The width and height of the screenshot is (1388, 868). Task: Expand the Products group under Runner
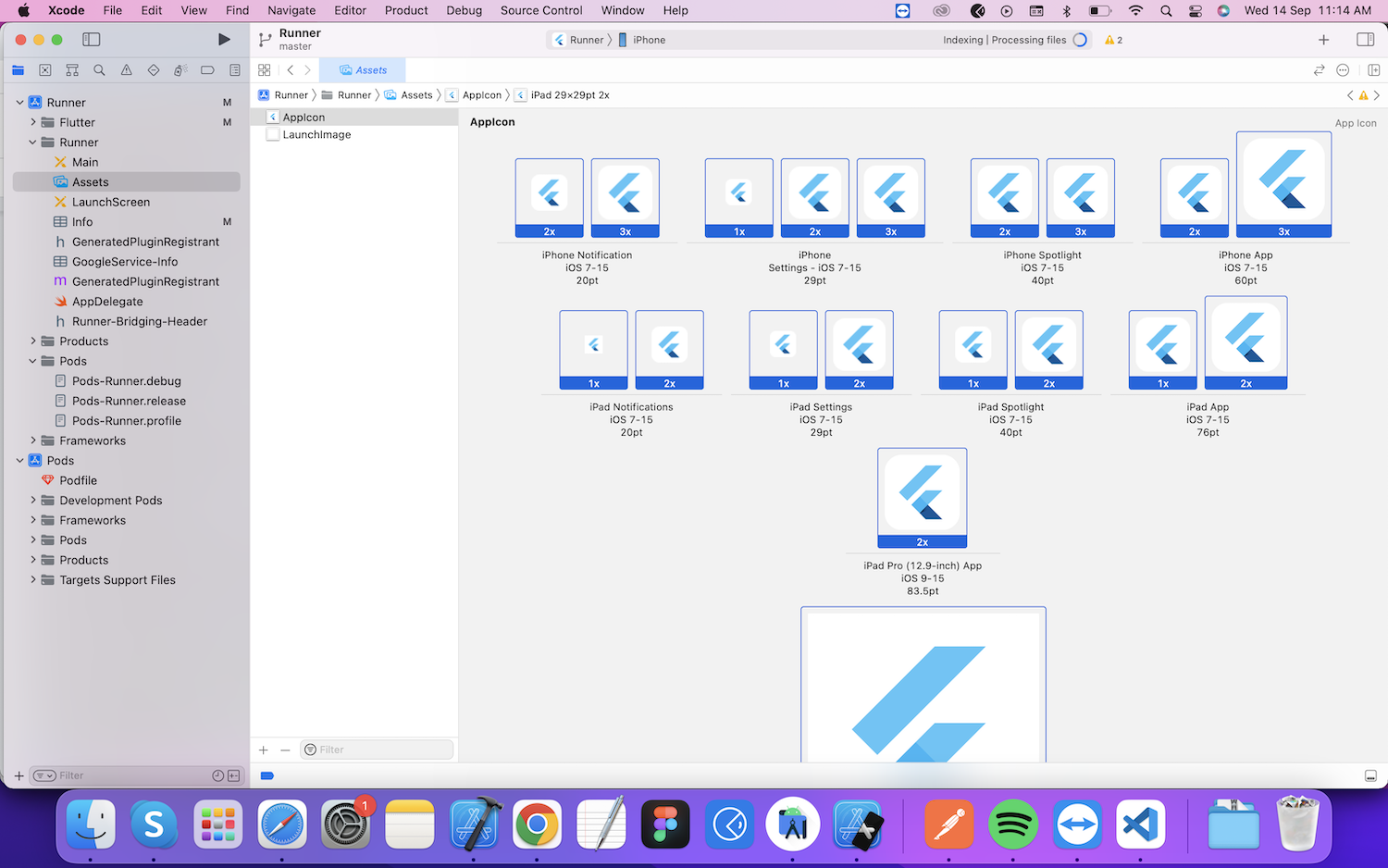point(33,341)
